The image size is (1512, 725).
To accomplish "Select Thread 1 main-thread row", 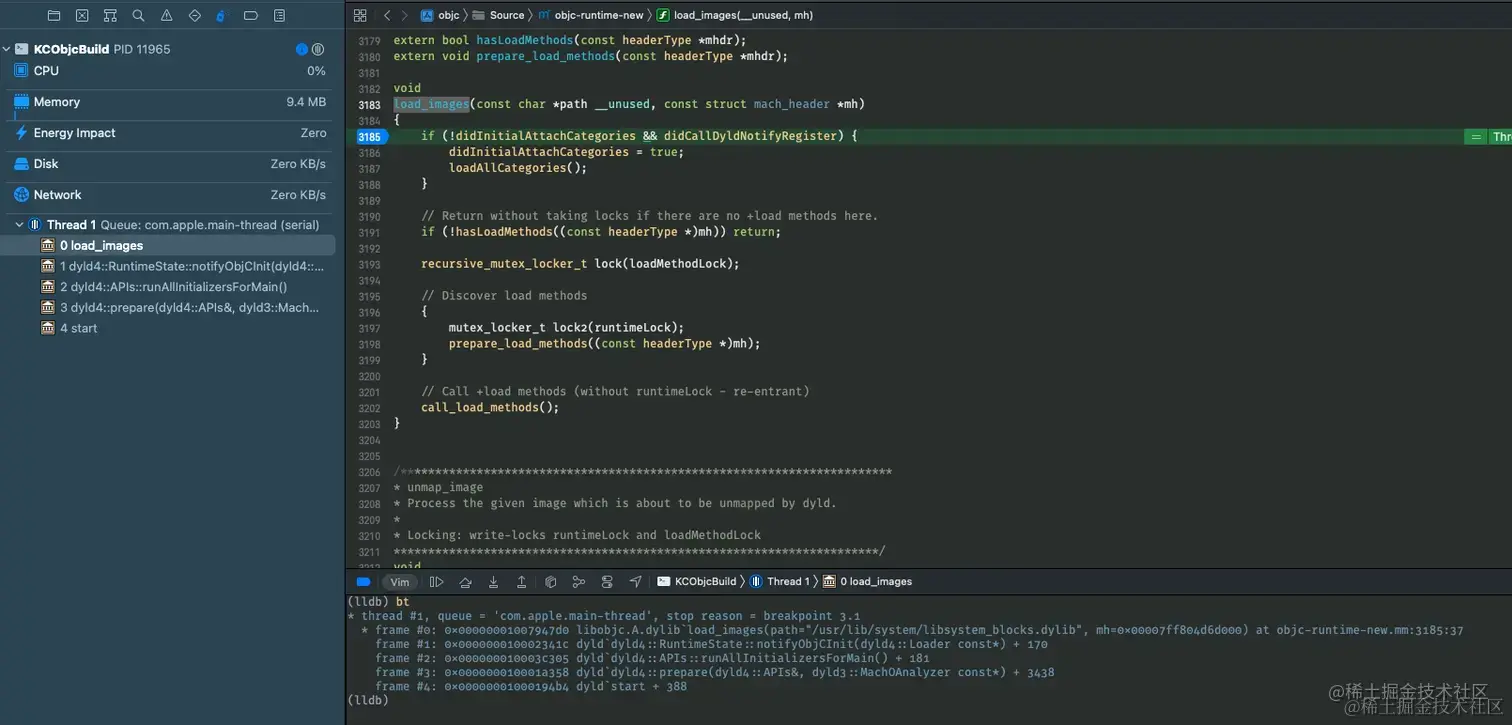I will pos(168,225).
